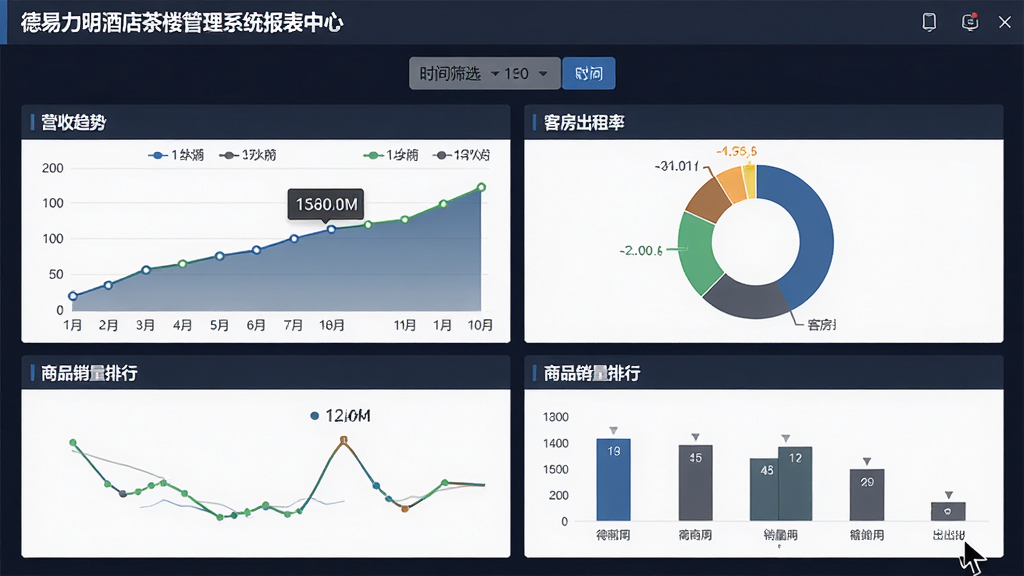The height and width of the screenshot is (576, 1024).
Task: Select the brown donut segment
Action: coord(710,199)
